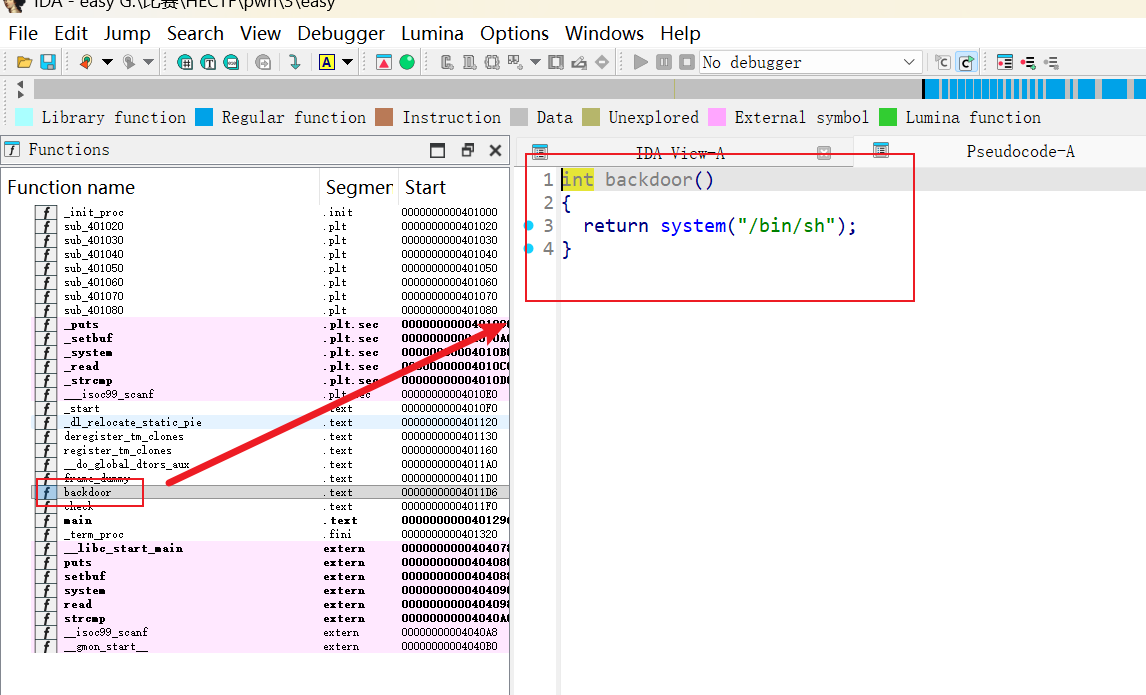Save the current IDA database
This screenshot has width=1146, height=695.
pos(47,62)
